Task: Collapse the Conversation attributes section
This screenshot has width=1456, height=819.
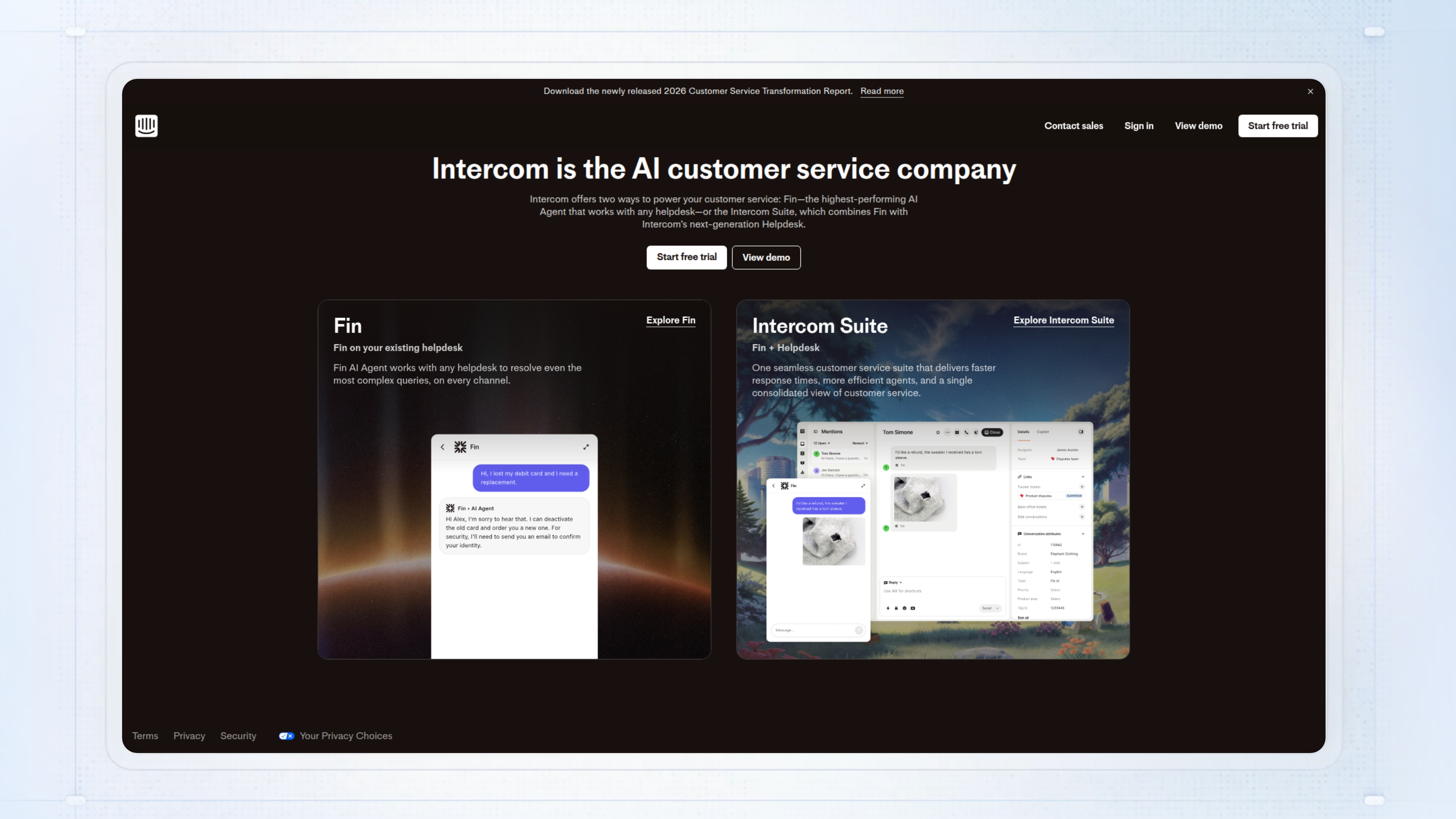Action: point(1083,533)
